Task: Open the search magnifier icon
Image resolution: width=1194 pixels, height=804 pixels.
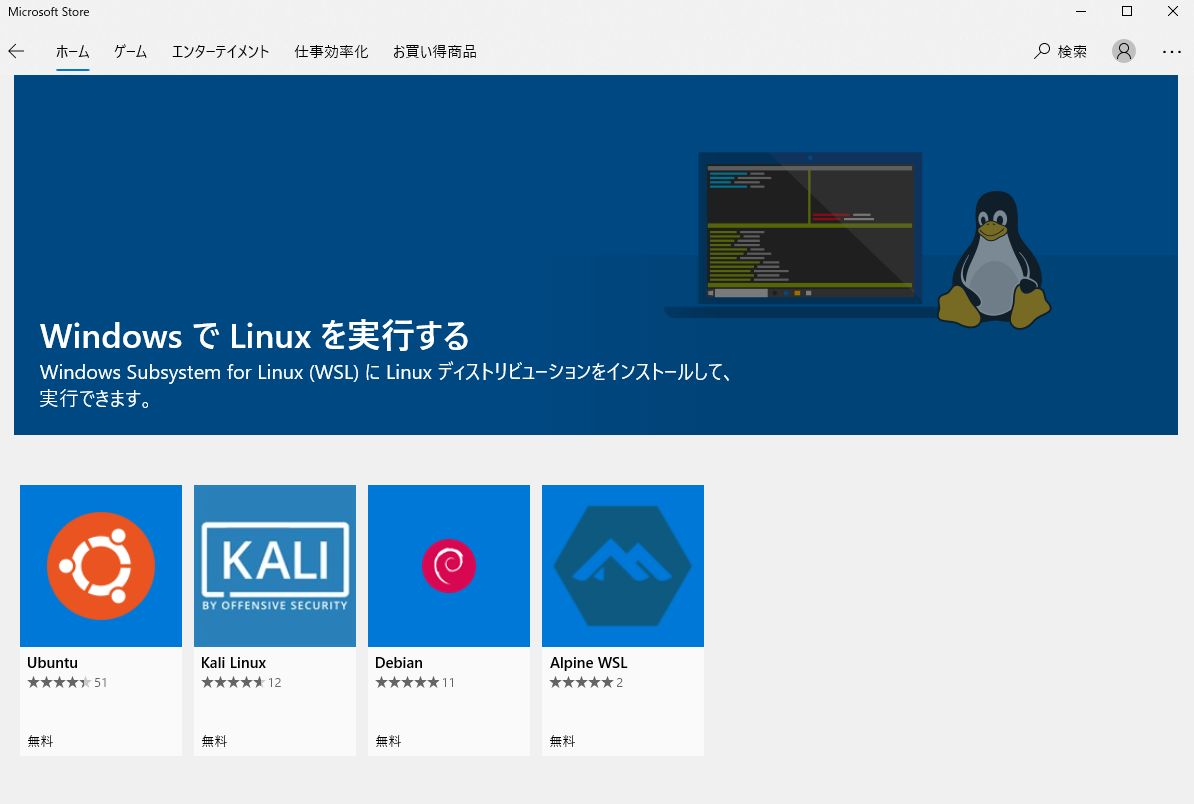Action: point(1042,51)
